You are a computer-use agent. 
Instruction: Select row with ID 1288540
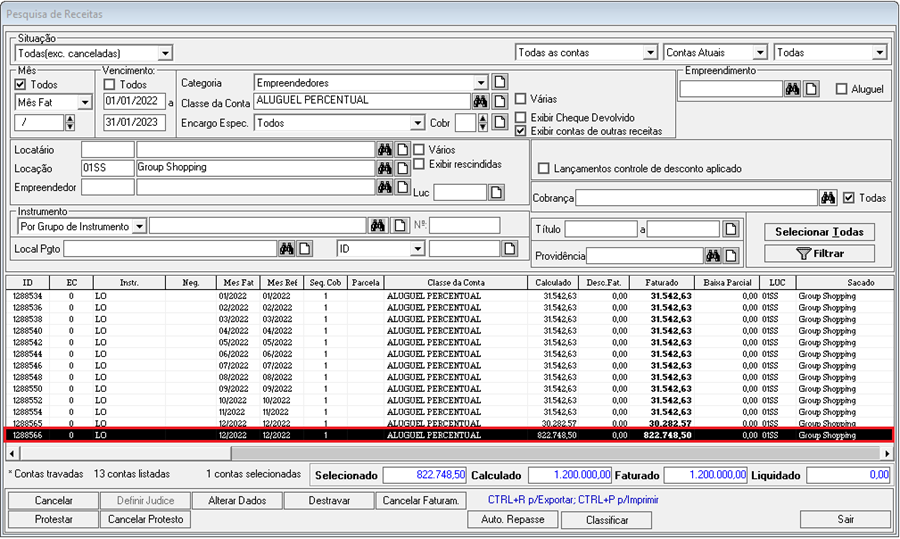(27, 330)
